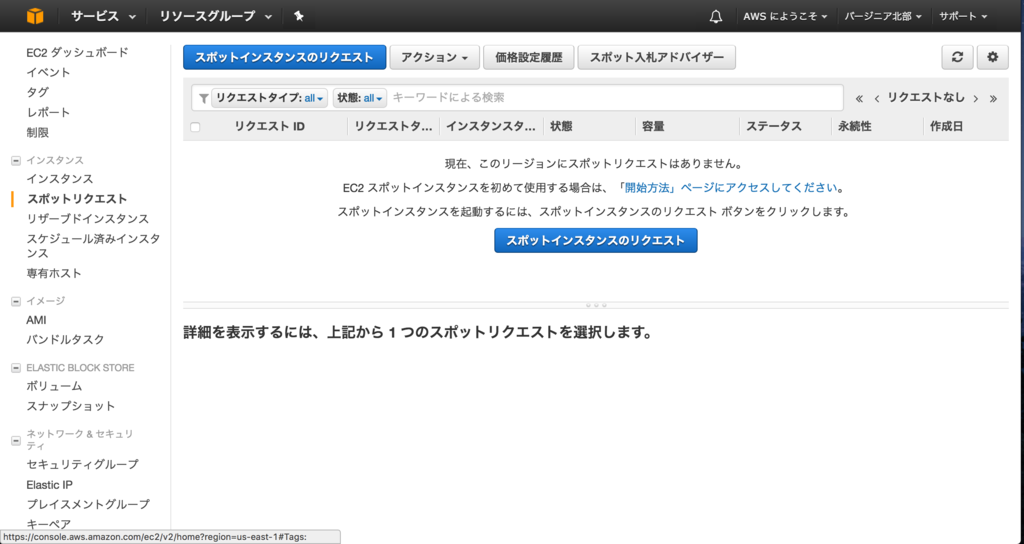Click the center スポットインスタンスのリクエスト button
Image resolution: width=1024 pixels, height=544 pixels.
[x=596, y=240]
